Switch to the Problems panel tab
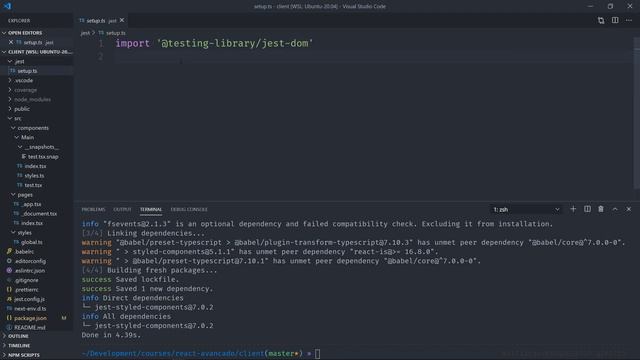Viewport: 640px width, 360px height. point(93,209)
